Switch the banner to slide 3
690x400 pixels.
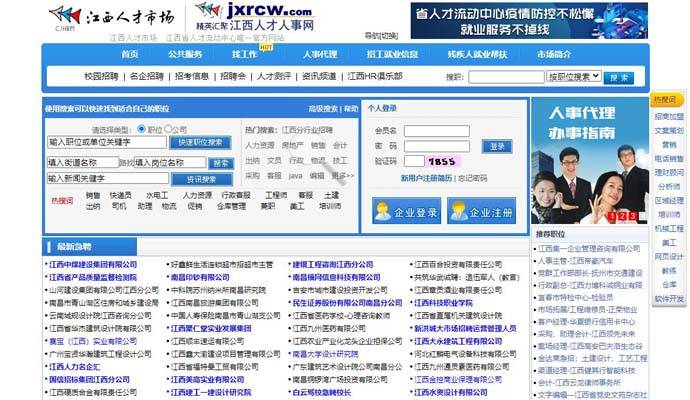(x=633, y=216)
